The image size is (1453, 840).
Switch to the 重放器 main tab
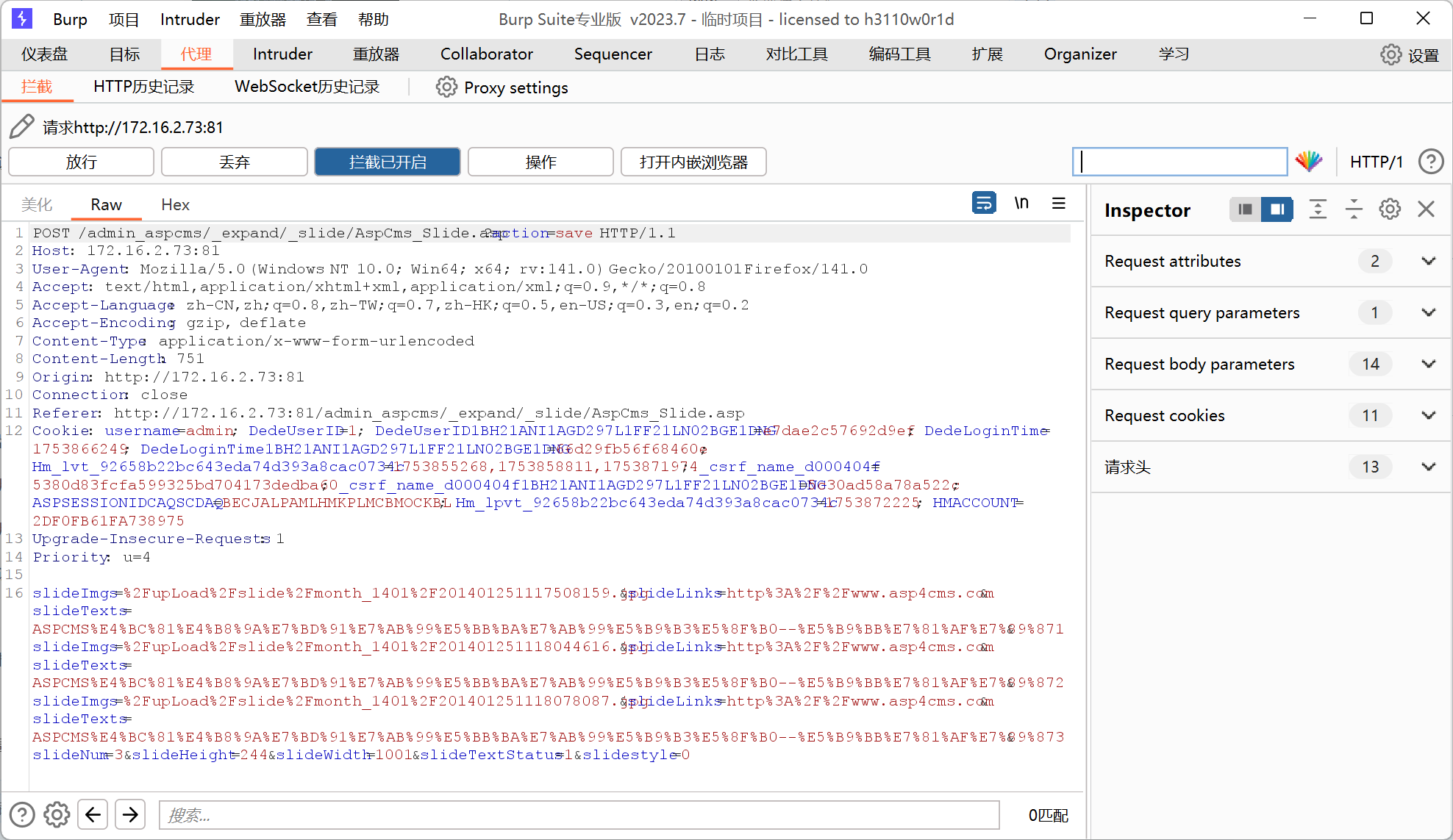coord(376,54)
